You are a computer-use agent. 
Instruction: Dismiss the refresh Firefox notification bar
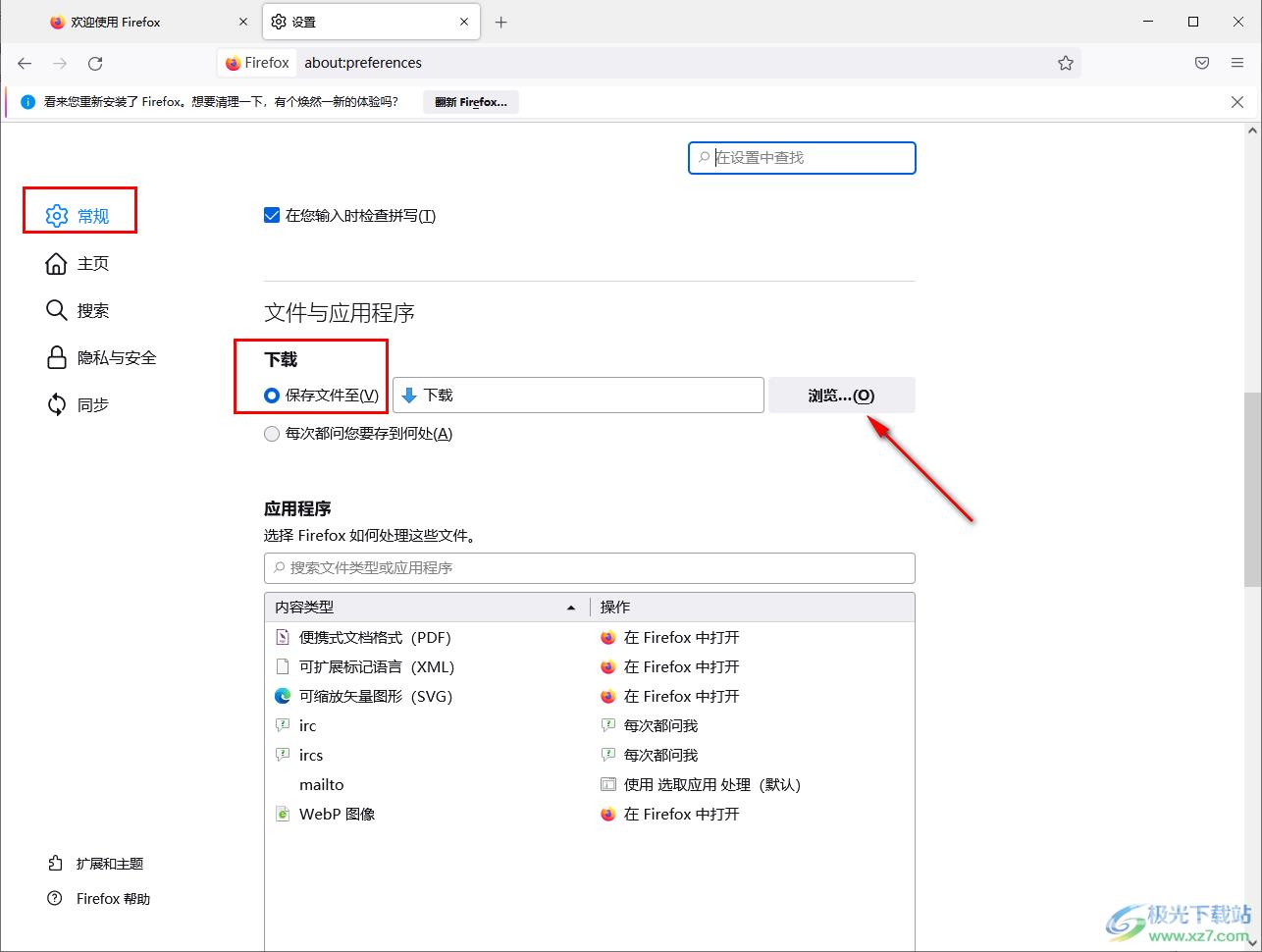1237,102
